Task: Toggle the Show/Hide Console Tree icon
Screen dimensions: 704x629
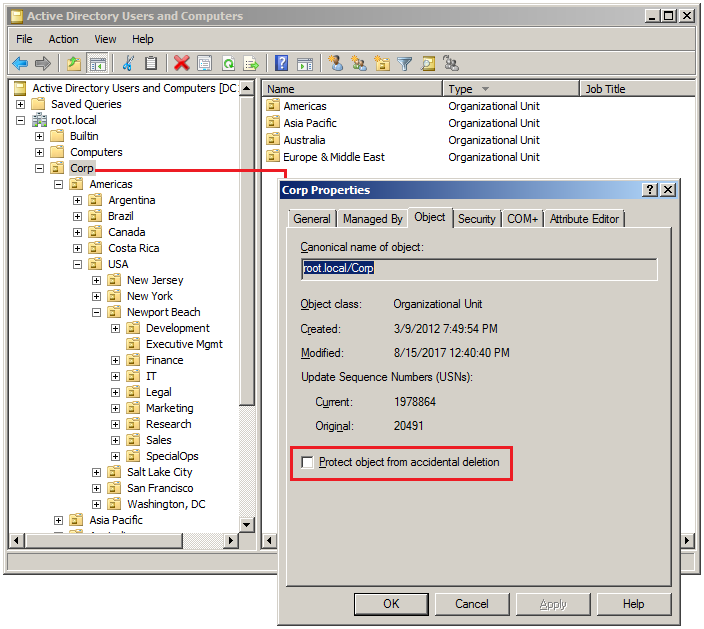Action: point(97,64)
